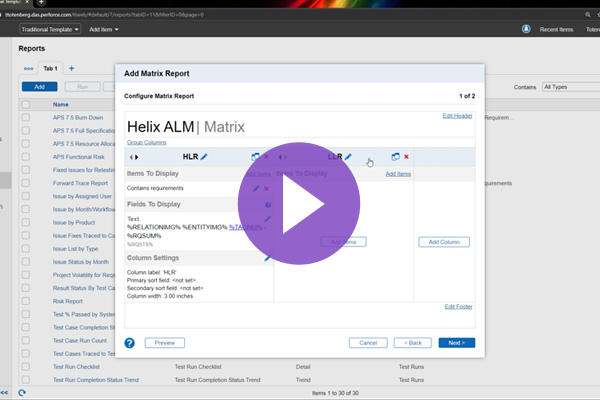600x400 pixels.
Task: Click the blue Add button
Action: [x=39, y=87]
